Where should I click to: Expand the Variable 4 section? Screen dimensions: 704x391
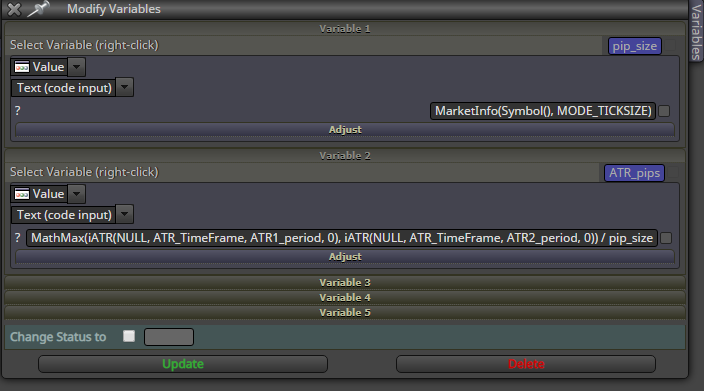[345, 298]
